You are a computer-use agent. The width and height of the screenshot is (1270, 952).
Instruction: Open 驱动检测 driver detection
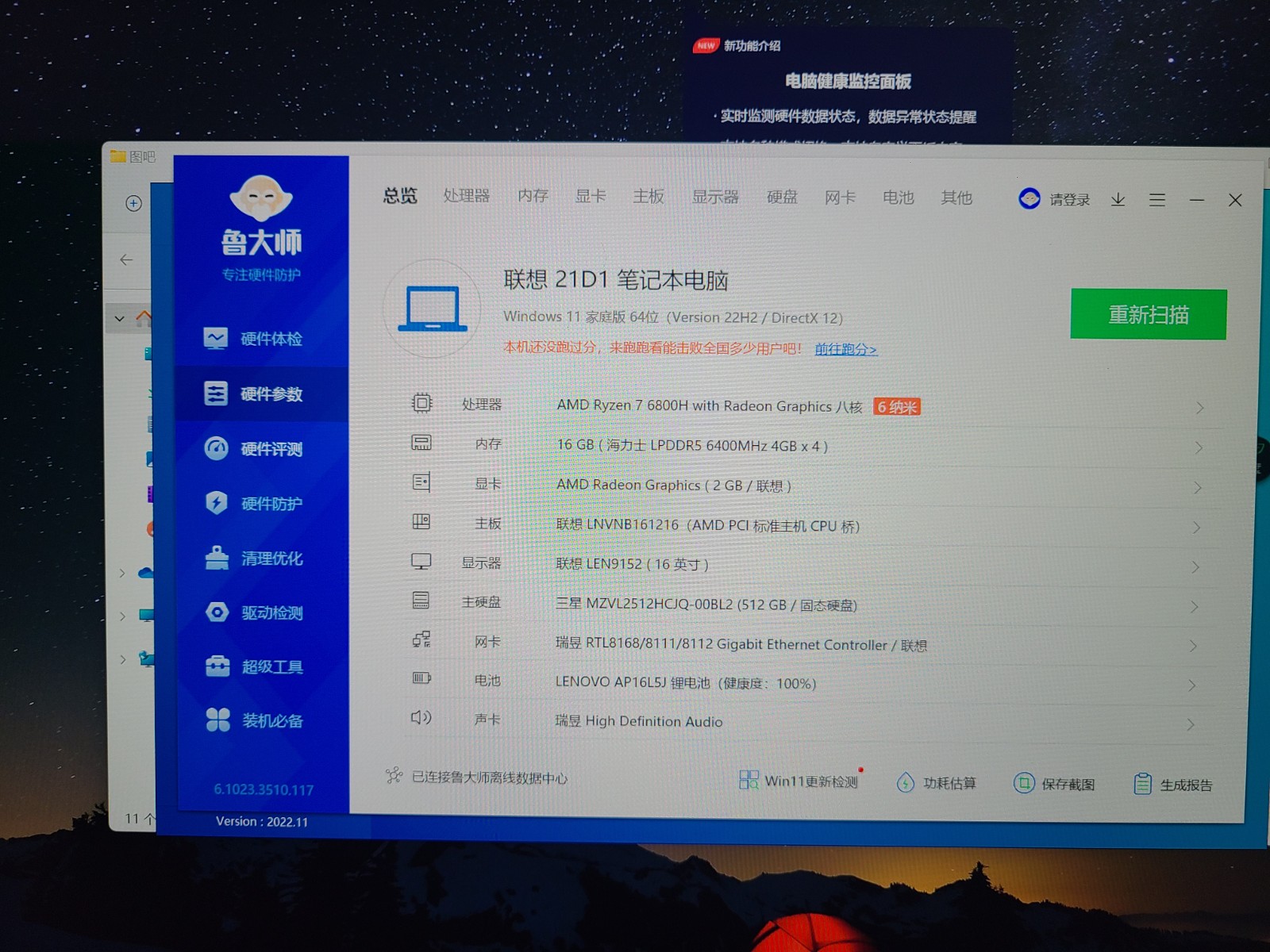[x=253, y=612]
